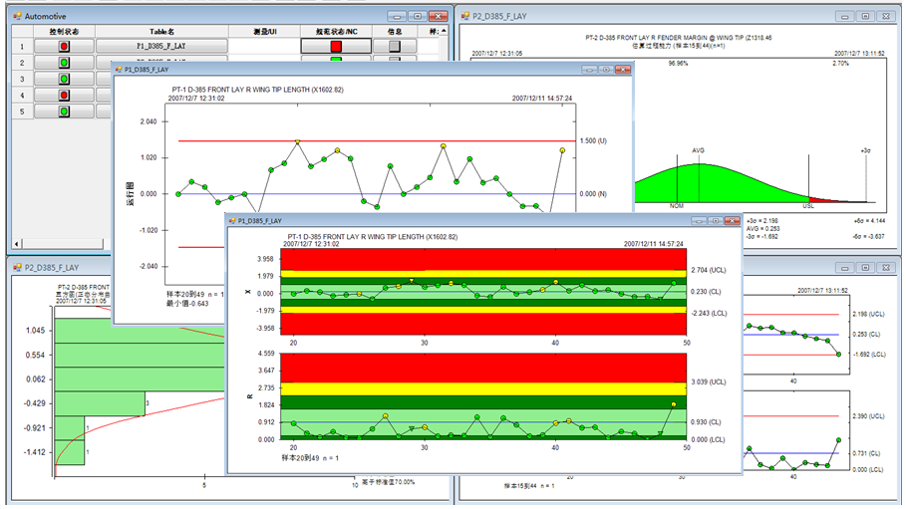
Task: Click the red NC status square in row 1
Action: pyautogui.click(x=336, y=46)
